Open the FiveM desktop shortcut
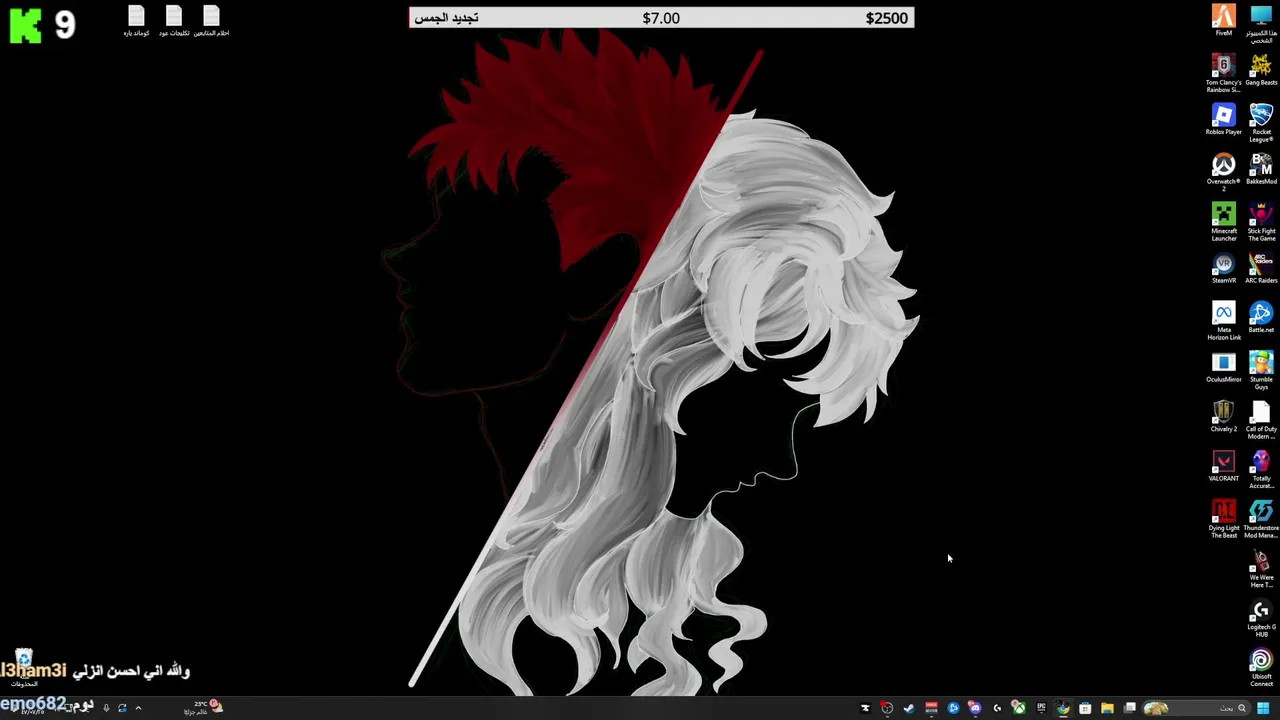Image resolution: width=1280 pixels, height=720 pixels. (1223, 20)
